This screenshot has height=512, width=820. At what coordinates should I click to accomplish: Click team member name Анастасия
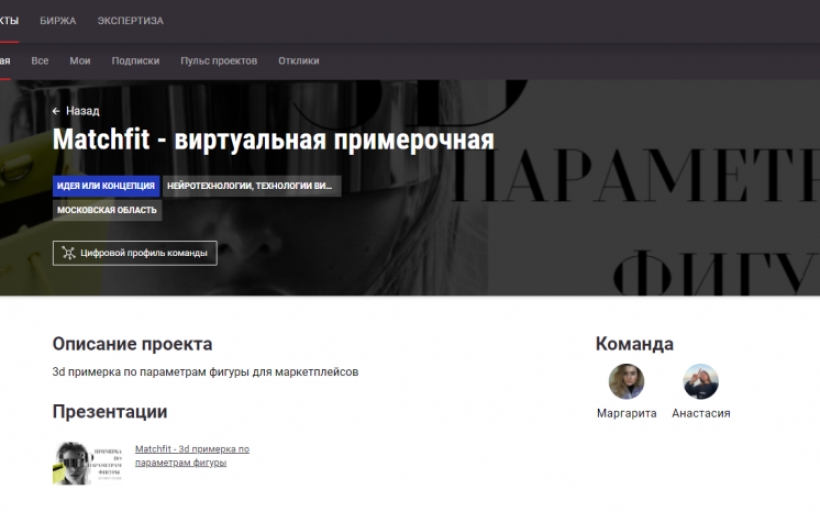(x=701, y=413)
